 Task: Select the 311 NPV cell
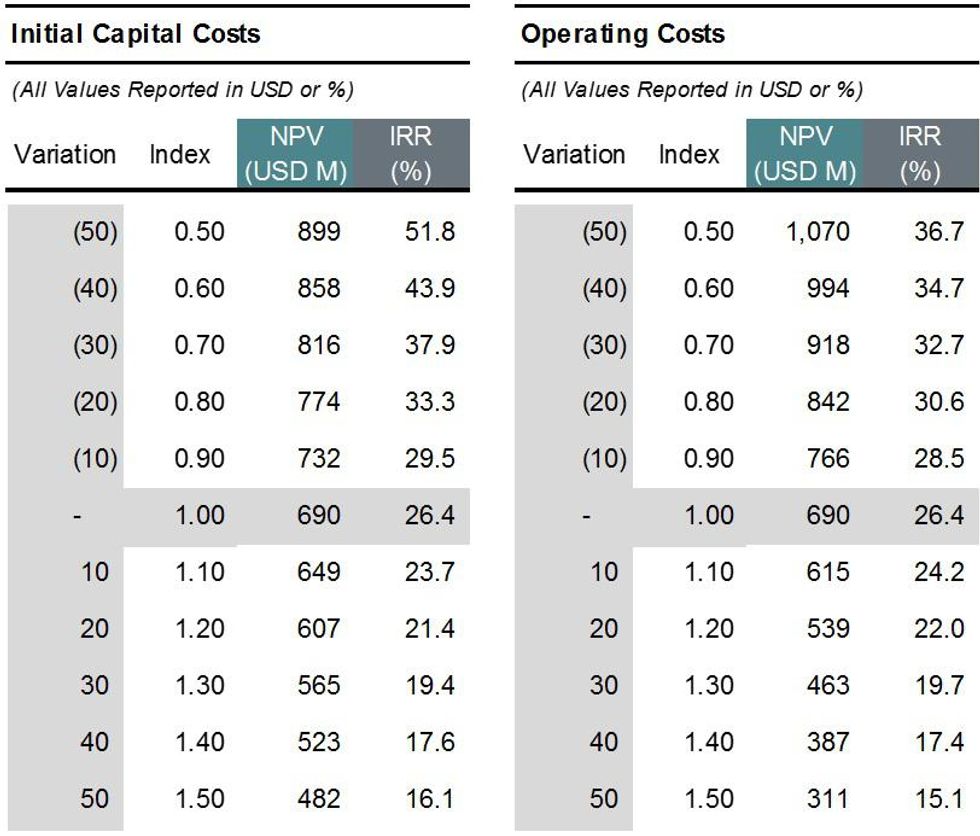click(827, 800)
